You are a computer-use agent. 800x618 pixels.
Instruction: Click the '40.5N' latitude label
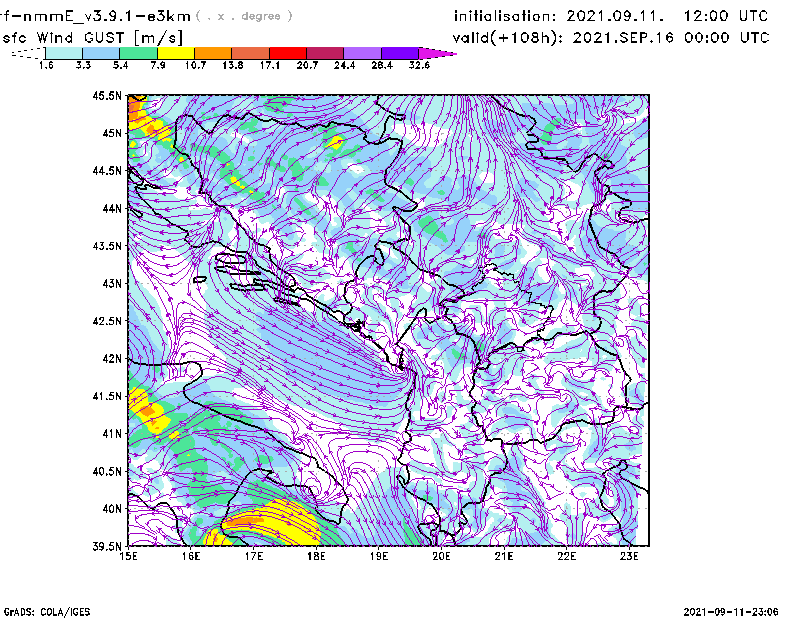tap(107, 472)
